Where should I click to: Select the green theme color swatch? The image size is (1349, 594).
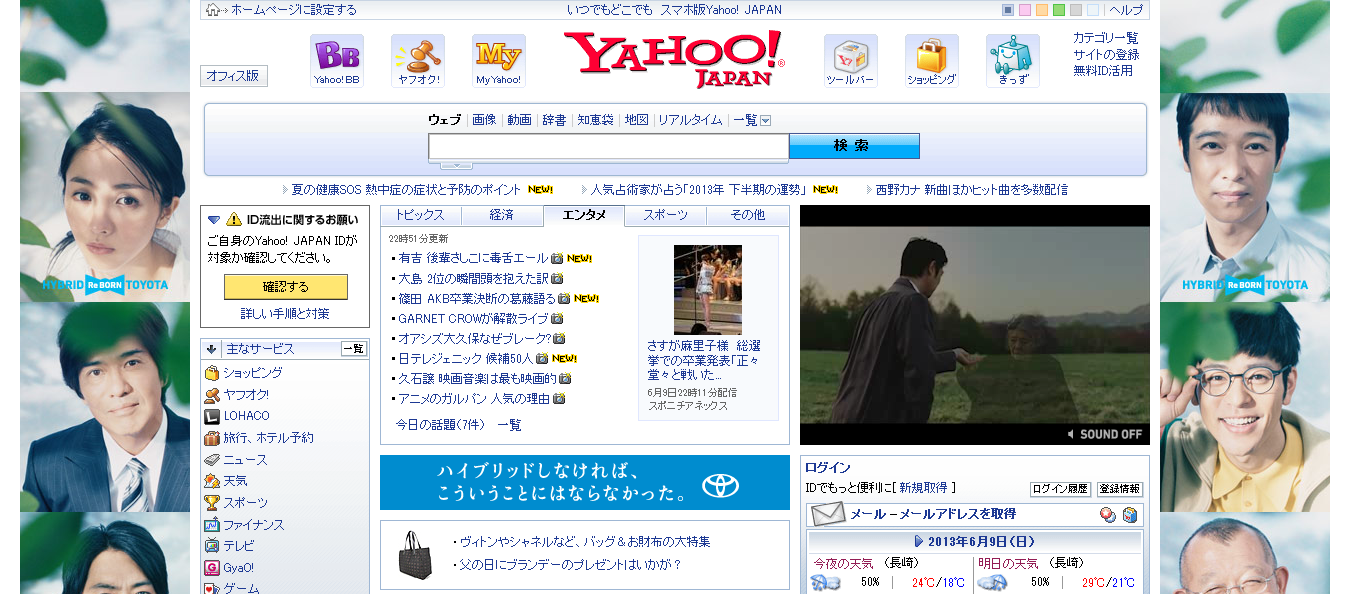[x=1059, y=10]
